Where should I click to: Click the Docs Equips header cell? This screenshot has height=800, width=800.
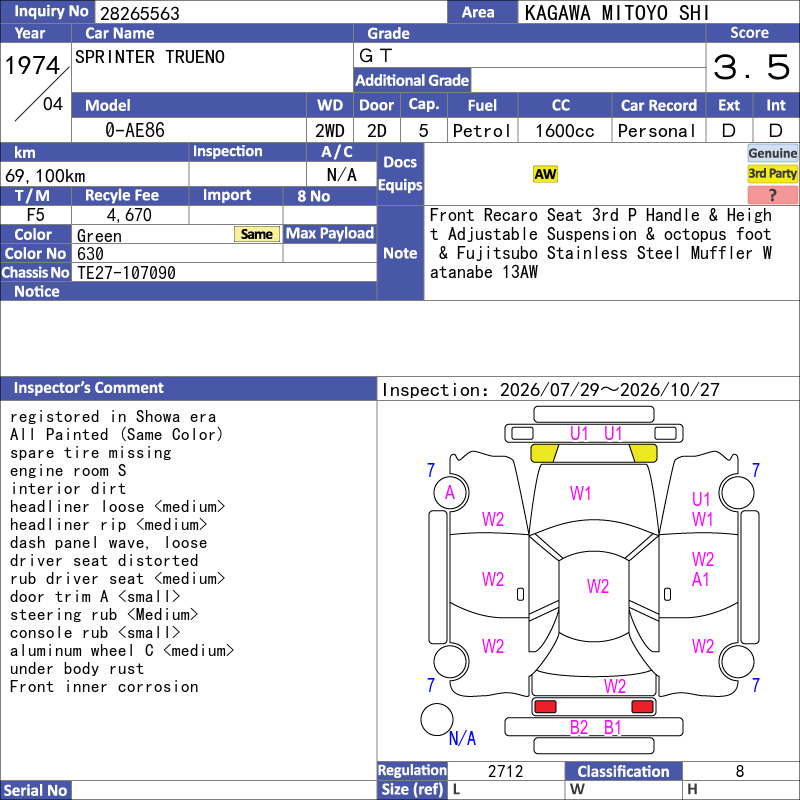400,173
